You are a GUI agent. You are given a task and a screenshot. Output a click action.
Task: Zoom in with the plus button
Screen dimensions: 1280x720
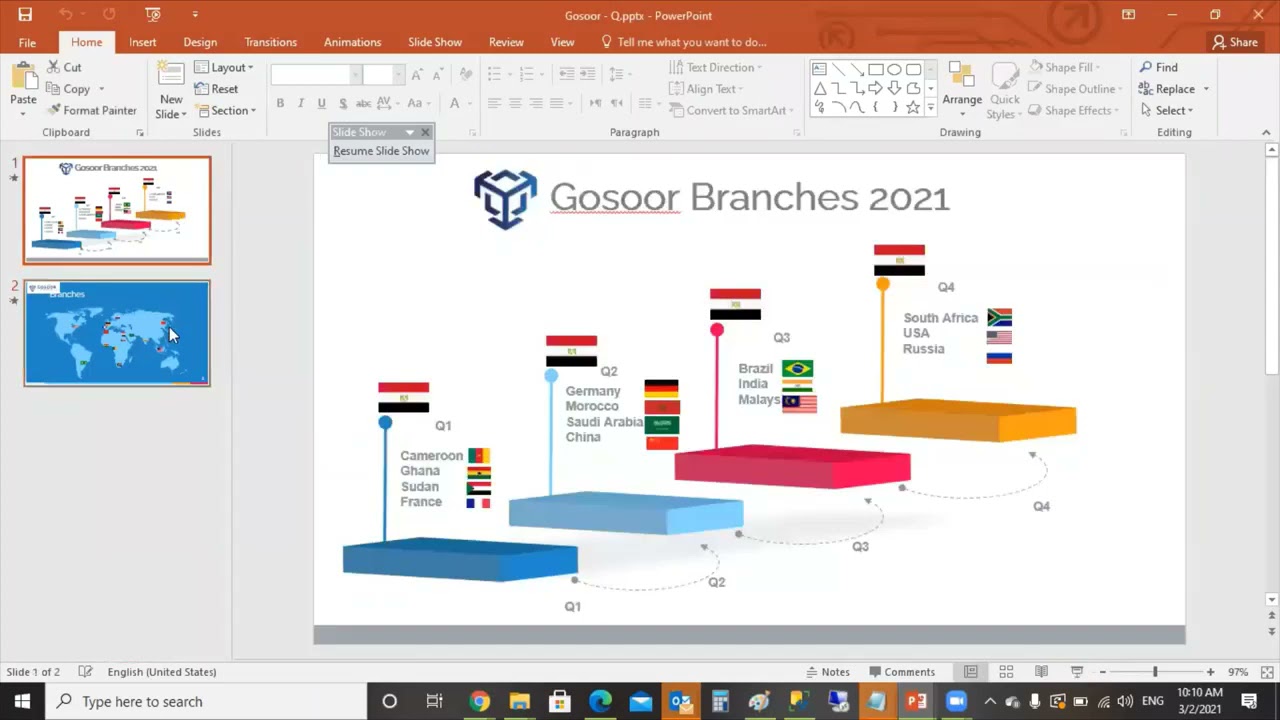coord(1210,672)
